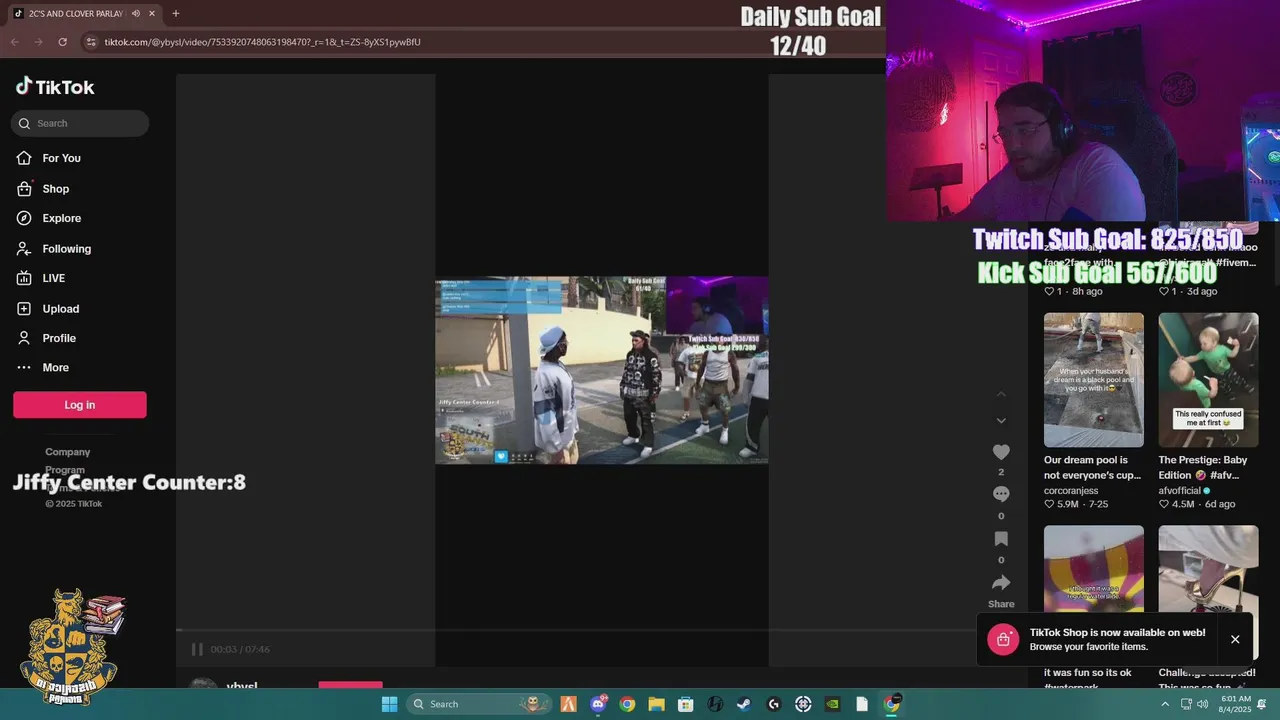The image size is (1280, 720).
Task: Click the TikTok logo
Action: pyautogui.click(x=55, y=87)
